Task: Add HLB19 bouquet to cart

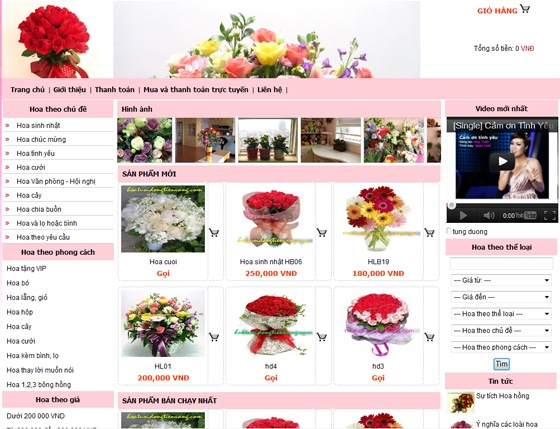Action: (429, 233)
